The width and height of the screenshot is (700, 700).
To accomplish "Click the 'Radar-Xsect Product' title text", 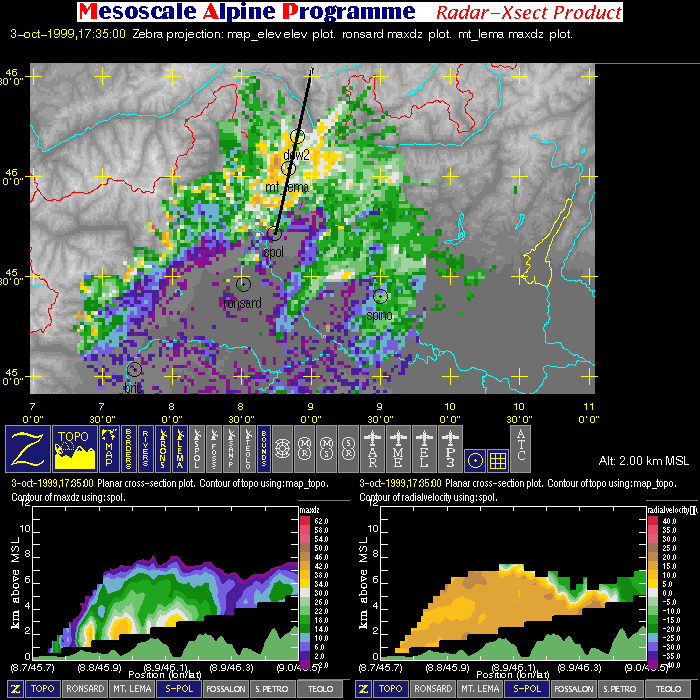I will [529, 12].
